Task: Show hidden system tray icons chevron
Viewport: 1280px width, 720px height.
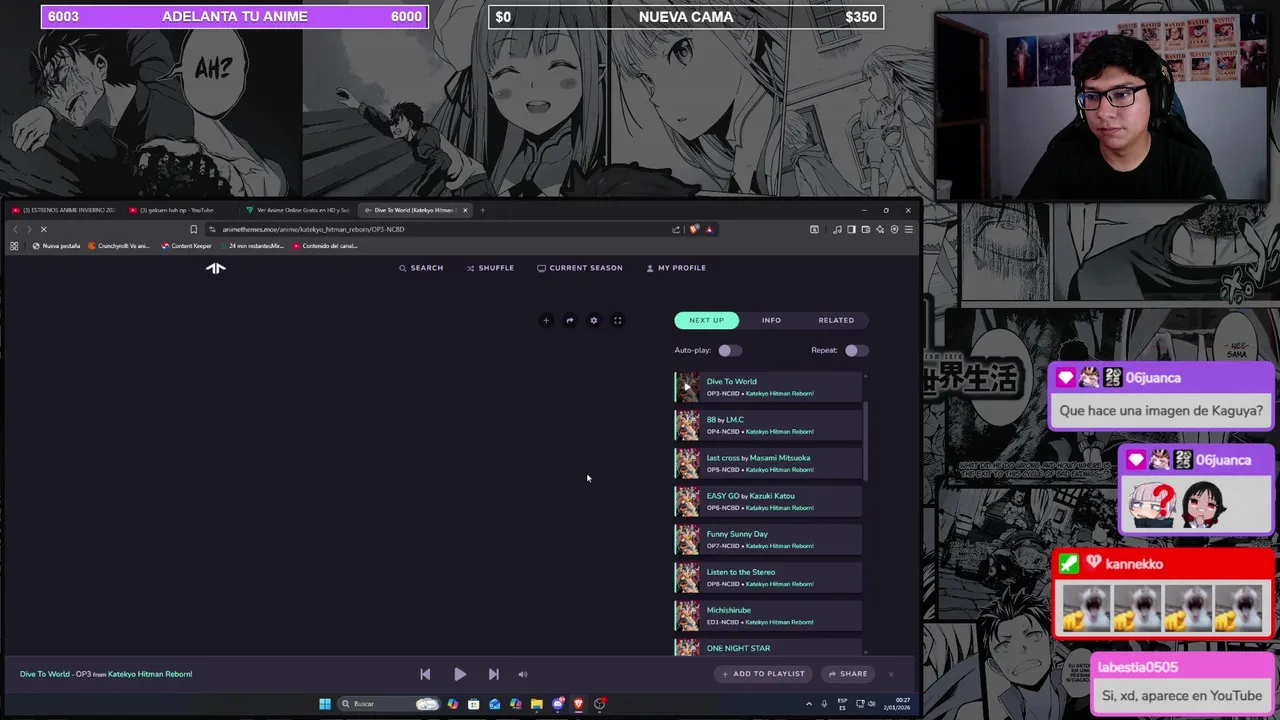Action: pyautogui.click(x=809, y=704)
